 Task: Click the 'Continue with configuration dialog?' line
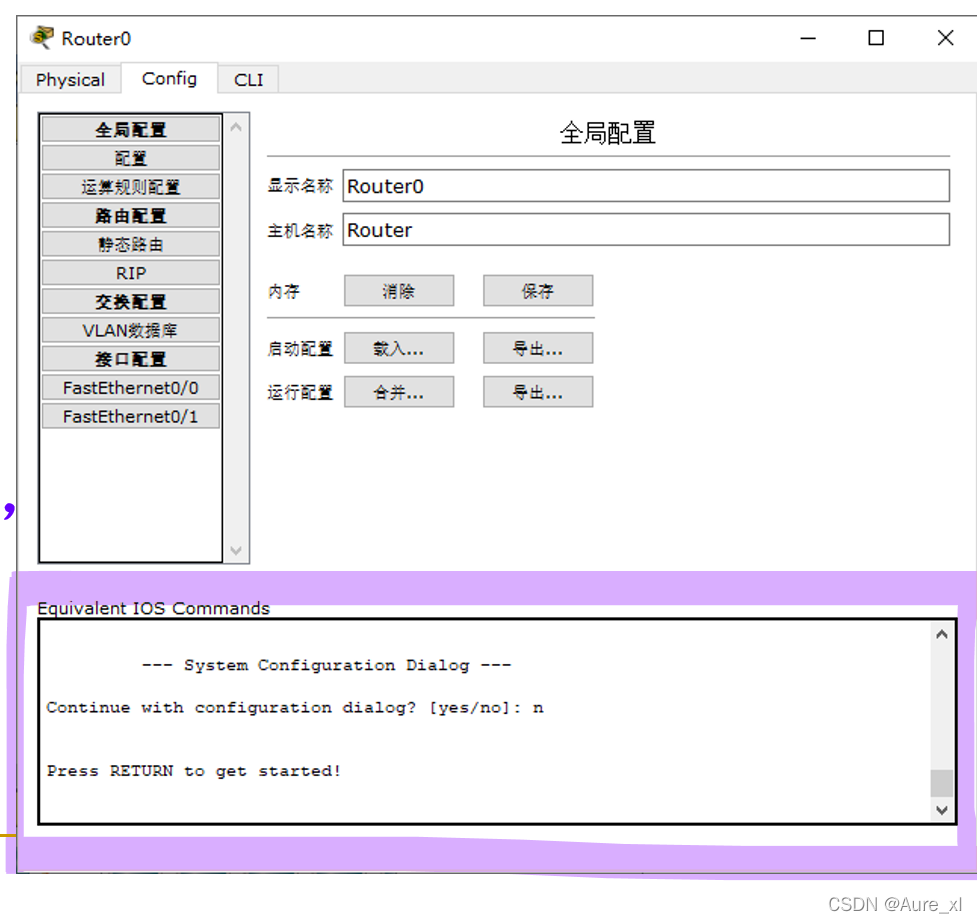pos(295,707)
